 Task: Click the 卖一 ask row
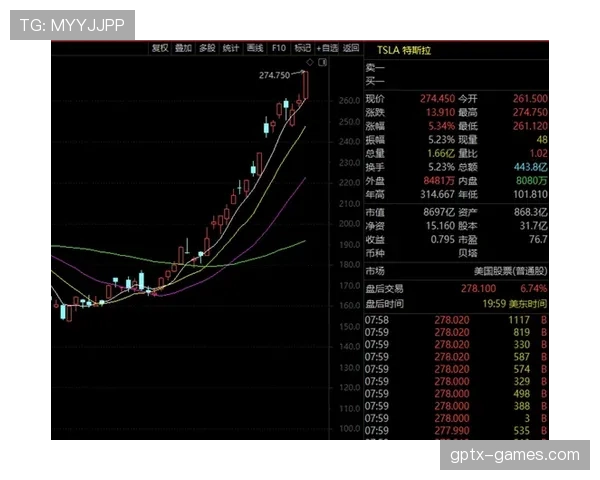tap(456, 68)
